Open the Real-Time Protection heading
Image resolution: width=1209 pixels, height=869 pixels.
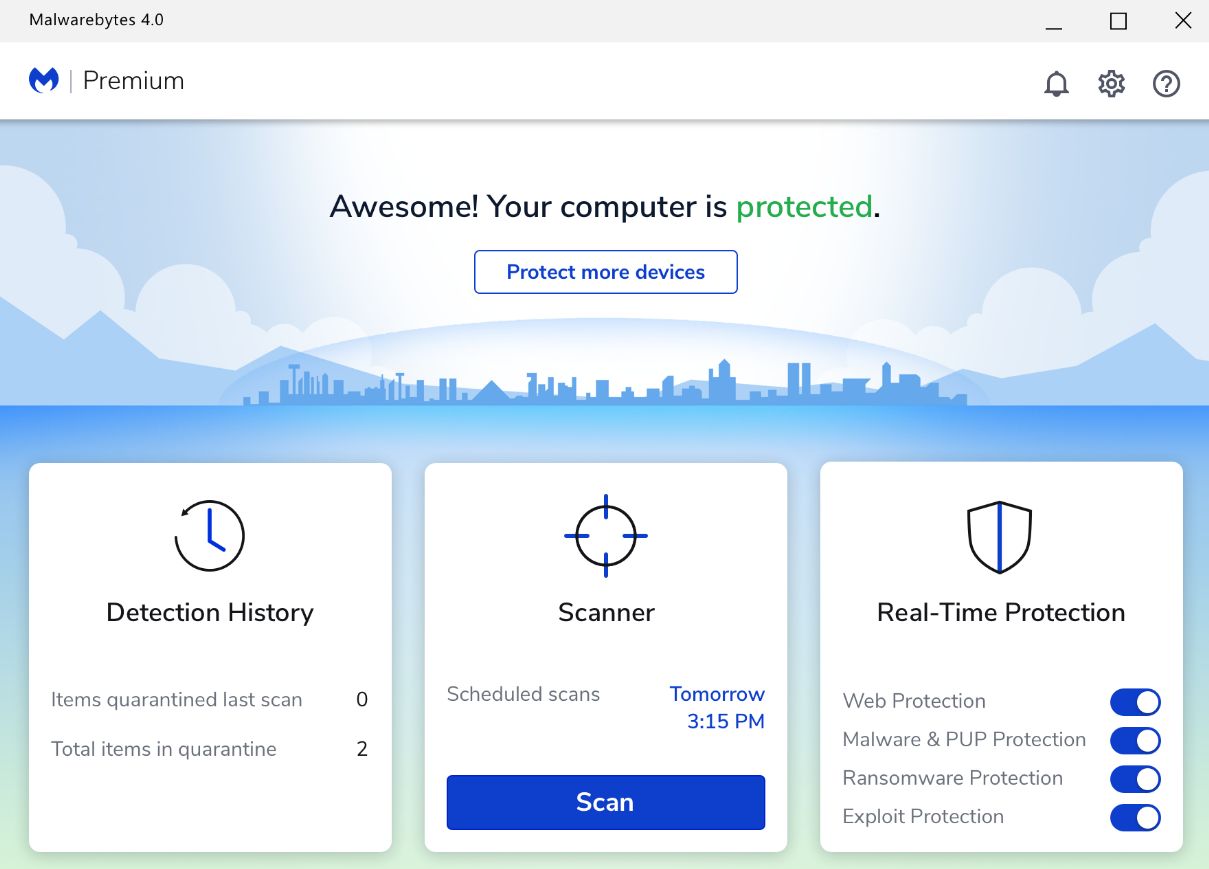(1001, 612)
